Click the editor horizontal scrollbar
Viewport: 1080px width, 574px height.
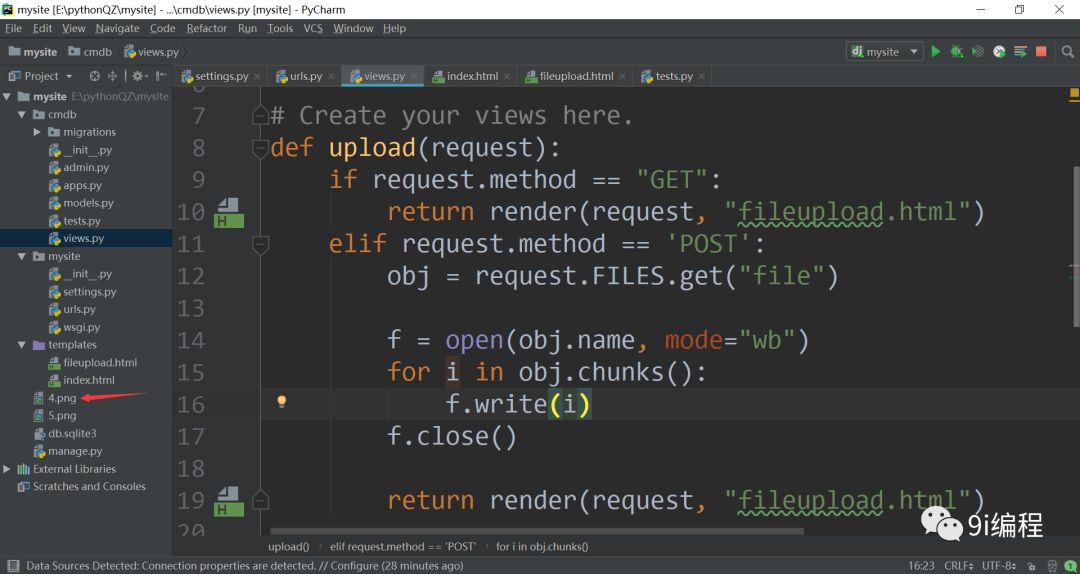tap(536, 531)
